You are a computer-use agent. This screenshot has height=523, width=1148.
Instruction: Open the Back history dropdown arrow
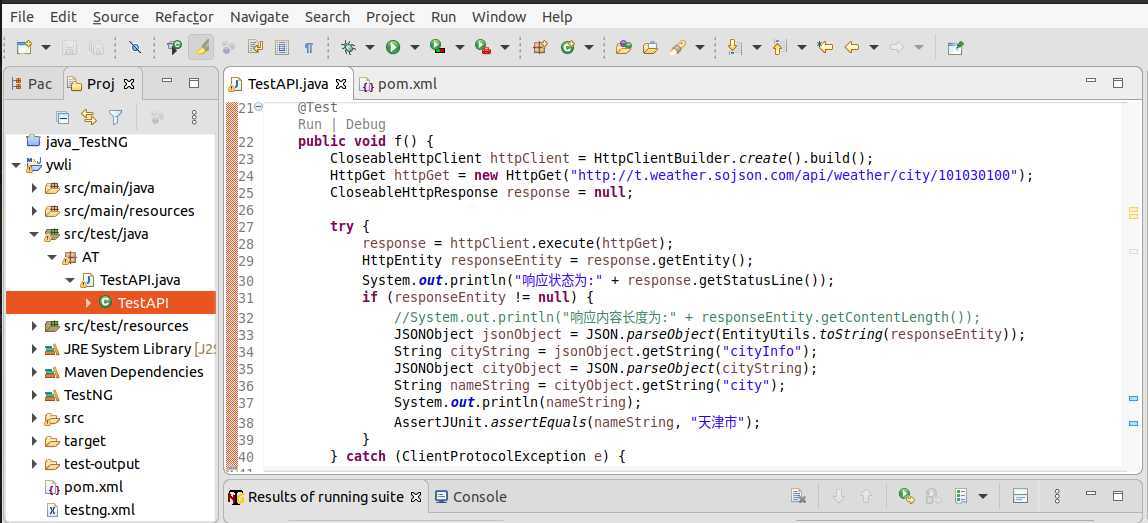coord(873,48)
